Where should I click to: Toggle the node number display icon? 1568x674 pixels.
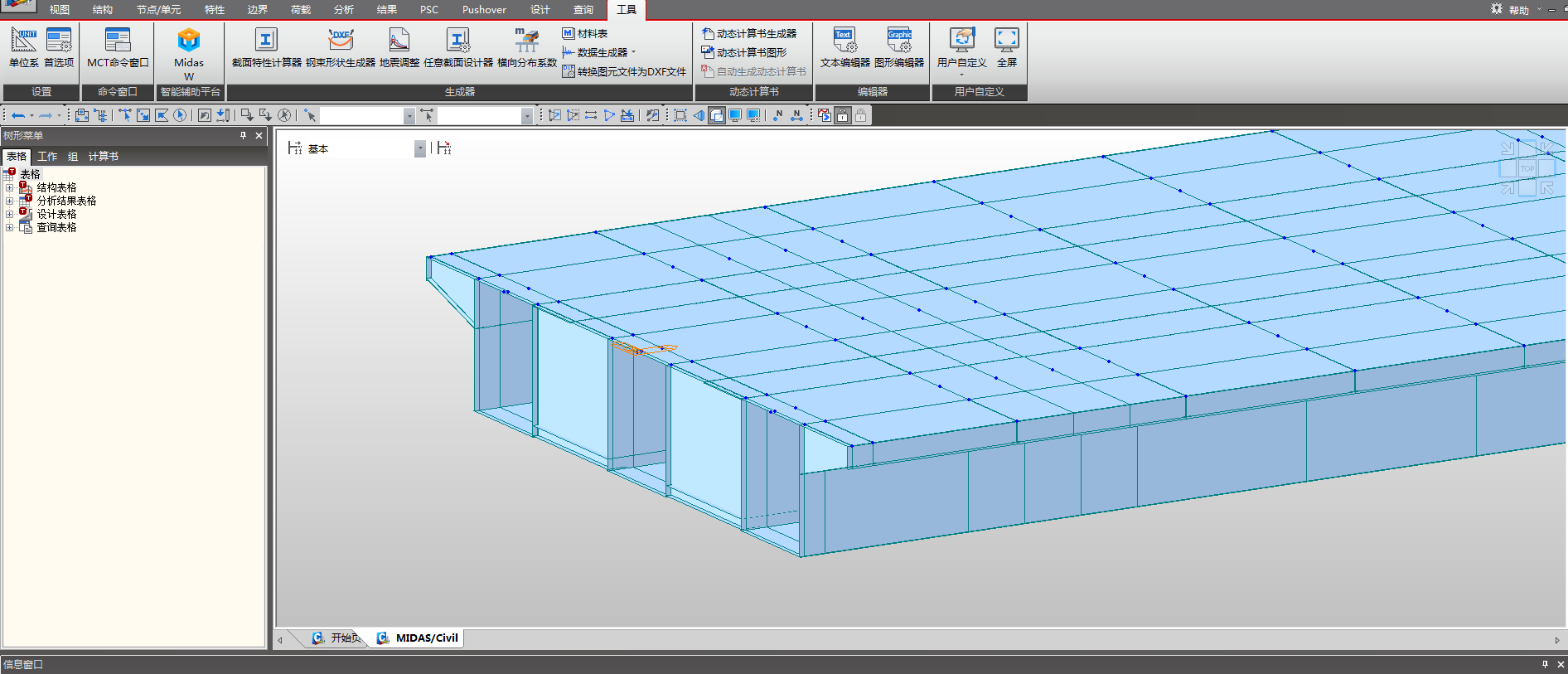click(x=777, y=115)
